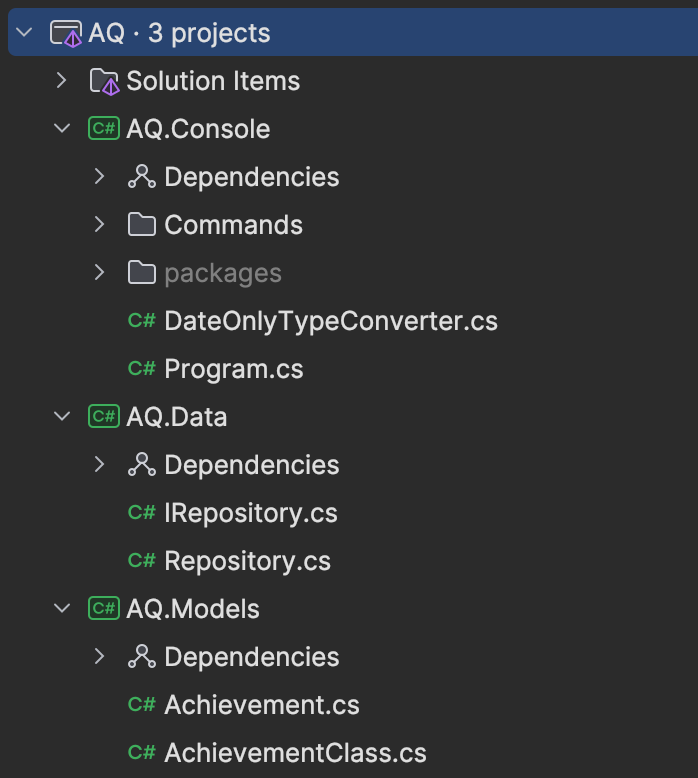This screenshot has height=778, width=698.
Task: Collapse the AQ.Models project node
Action: (62, 608)
